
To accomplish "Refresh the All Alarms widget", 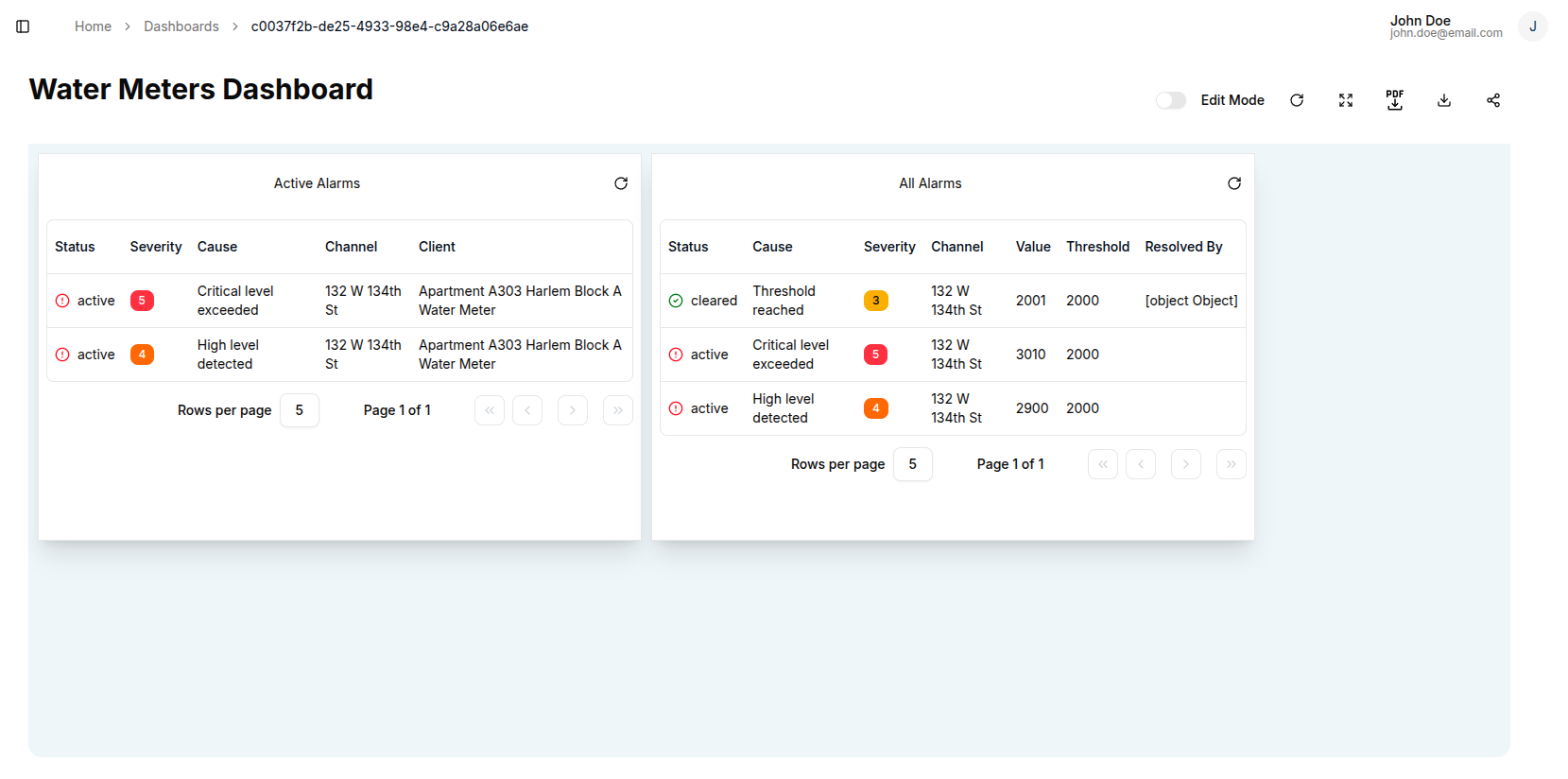I will [1234, 183].
